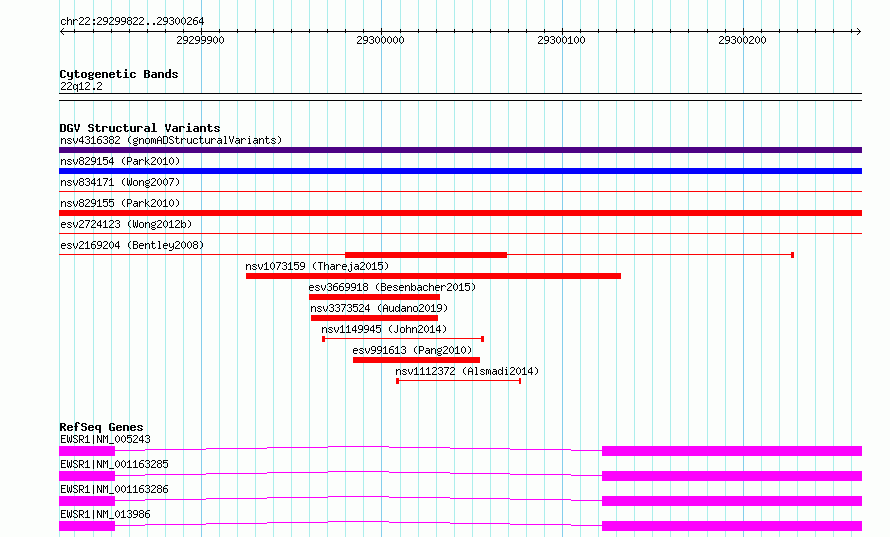Click the chr22:29299822..29300264 region label
The height and width of the screenshot is (537, 890).
[x=132, y=21]
